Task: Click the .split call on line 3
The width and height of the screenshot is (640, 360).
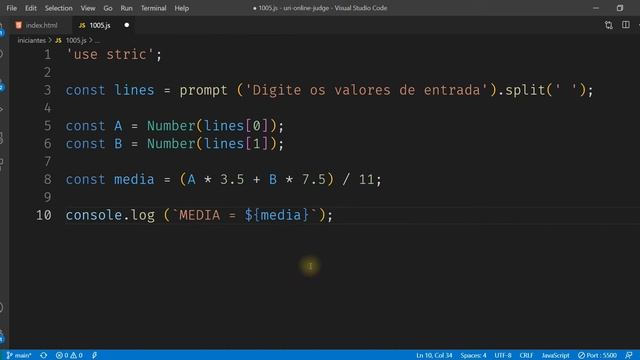Action: coord(522,90)
